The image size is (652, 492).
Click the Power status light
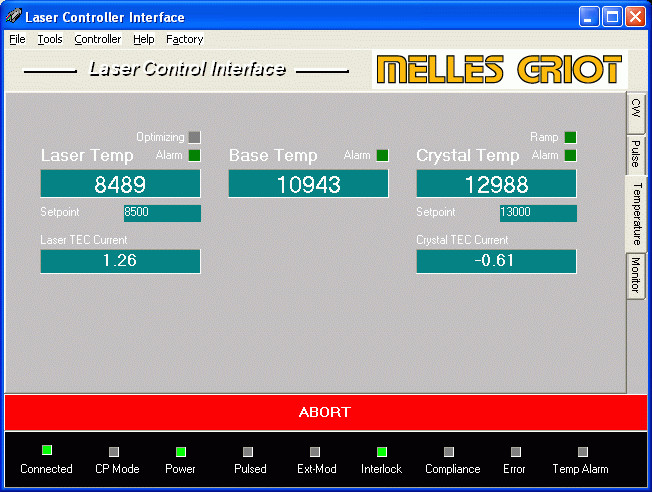pyautogui.click(x=181, y=452)
